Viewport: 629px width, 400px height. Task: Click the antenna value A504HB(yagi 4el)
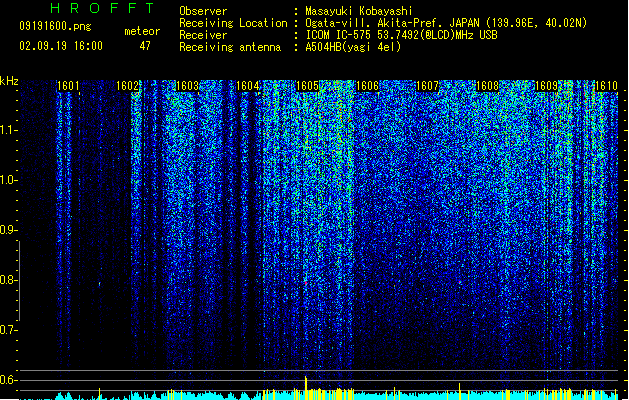353,47
